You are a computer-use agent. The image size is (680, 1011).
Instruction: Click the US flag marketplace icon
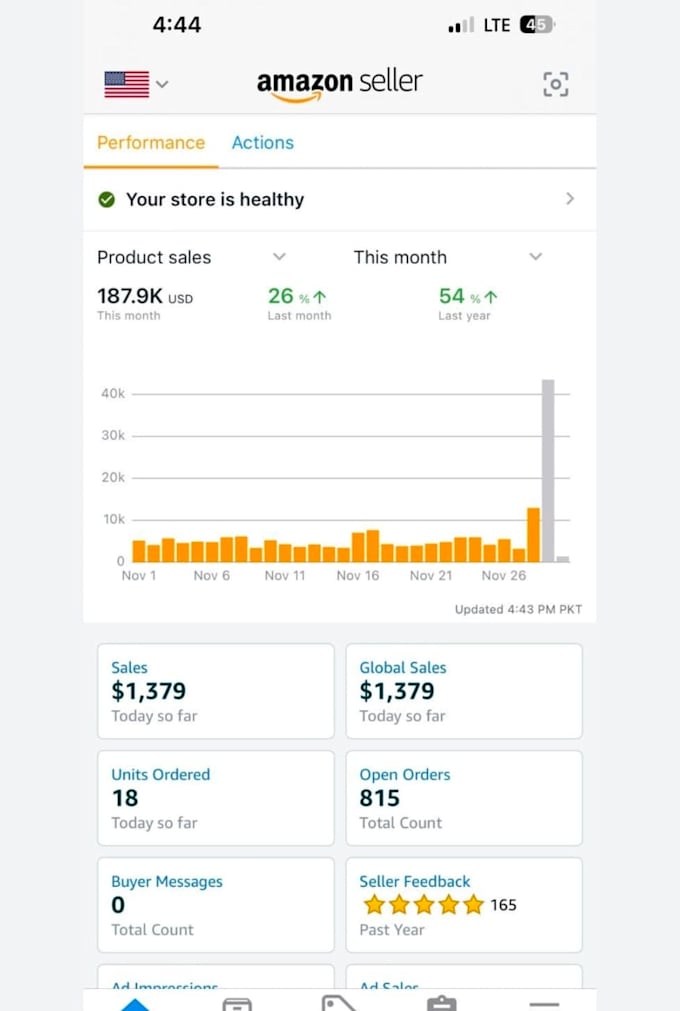126,84
